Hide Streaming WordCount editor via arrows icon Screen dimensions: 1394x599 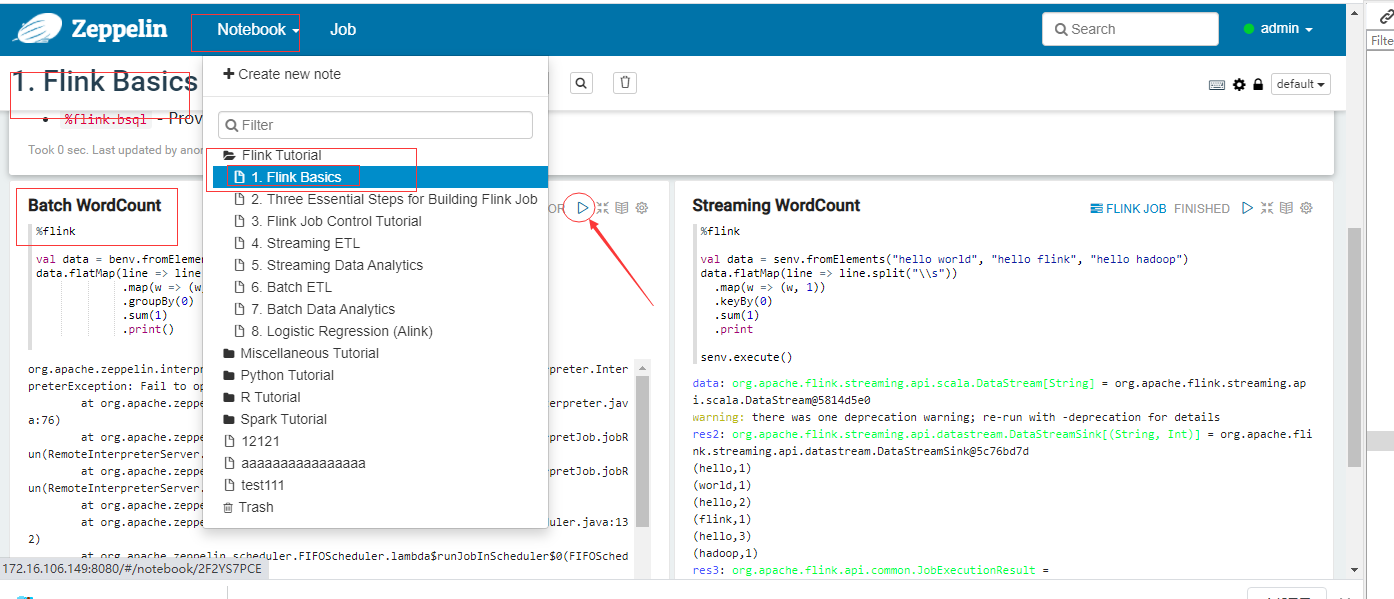pyautogui.click(x=1267, y=208)
